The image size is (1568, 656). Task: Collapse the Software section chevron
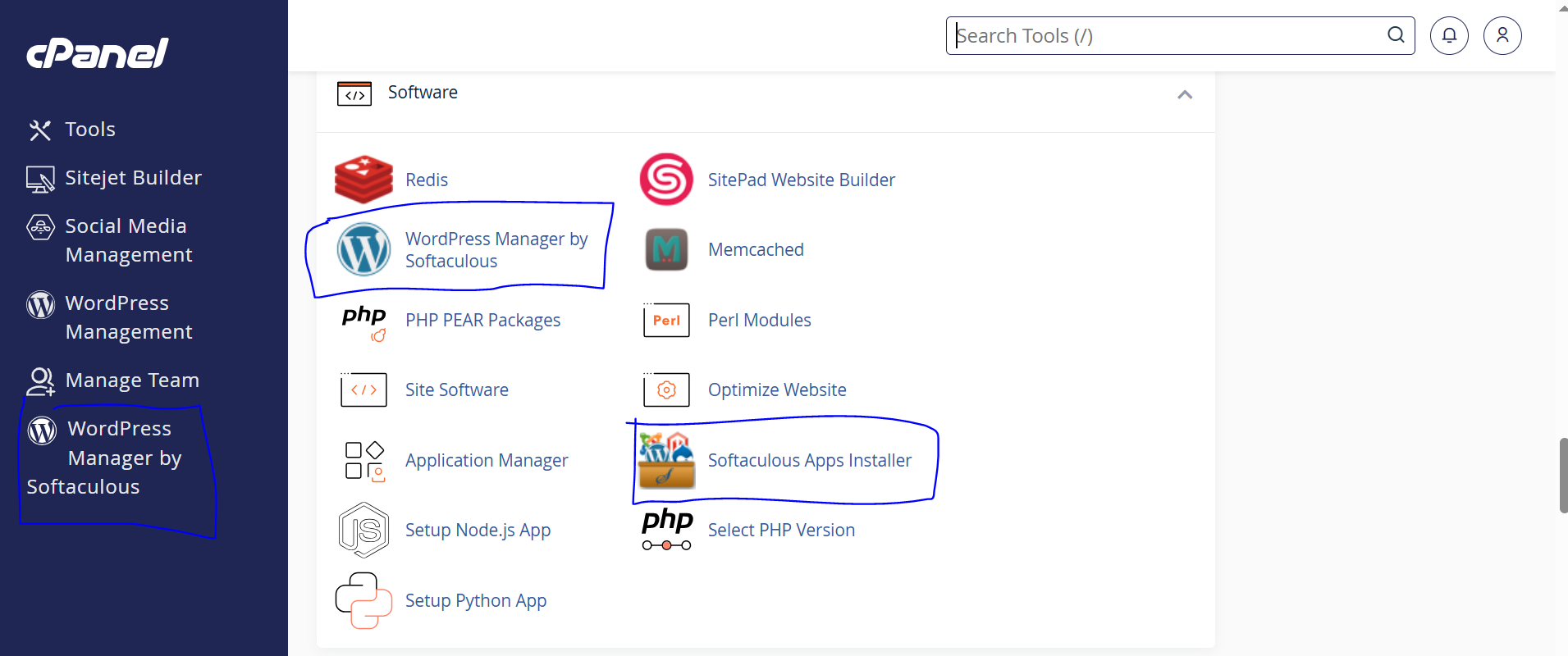[x=1185, y=94]
